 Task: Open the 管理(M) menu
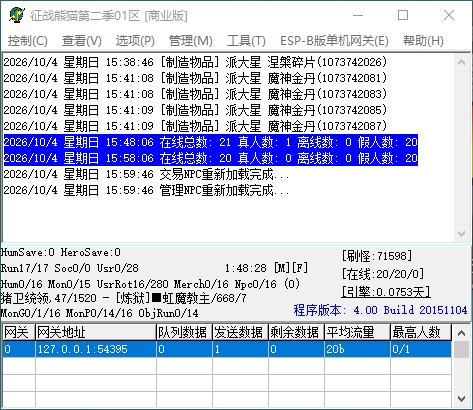pos(191,41)
